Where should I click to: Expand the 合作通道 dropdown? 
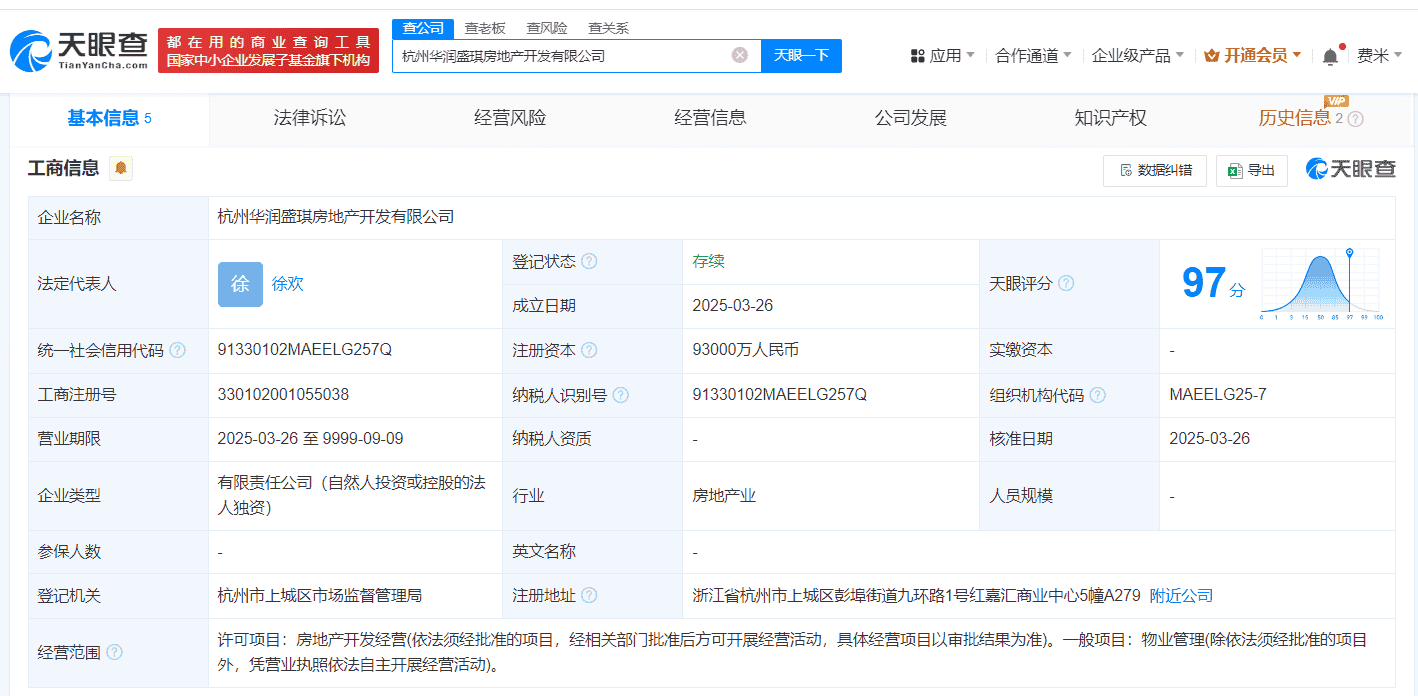tap(1033, 55)
